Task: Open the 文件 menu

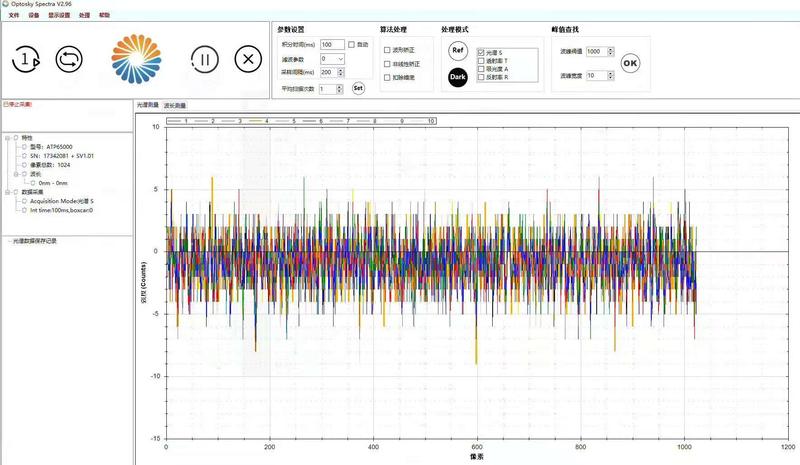Action: [14, 16]
